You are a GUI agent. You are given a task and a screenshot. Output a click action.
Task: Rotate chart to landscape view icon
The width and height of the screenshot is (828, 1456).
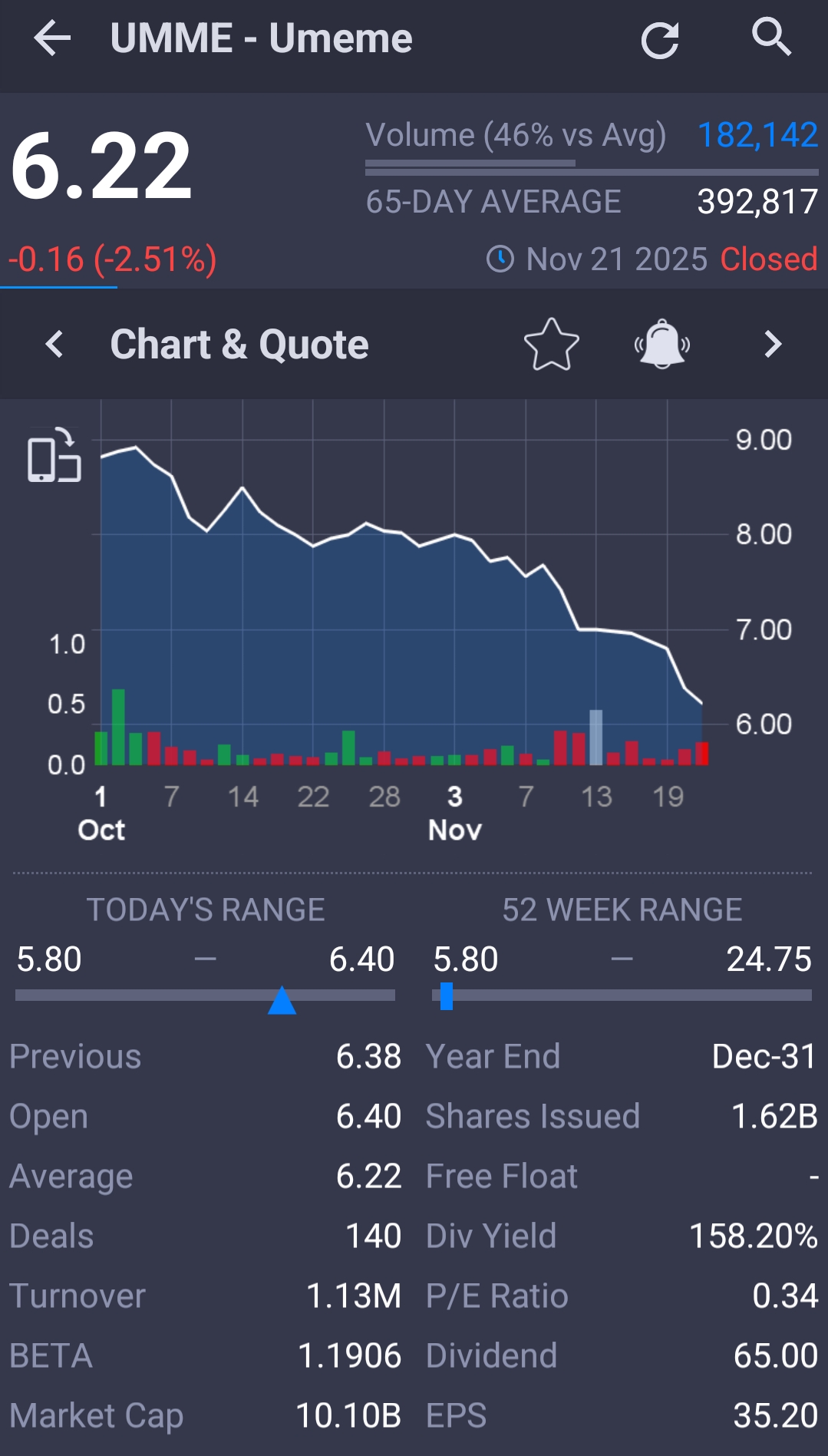click(54, 456)
